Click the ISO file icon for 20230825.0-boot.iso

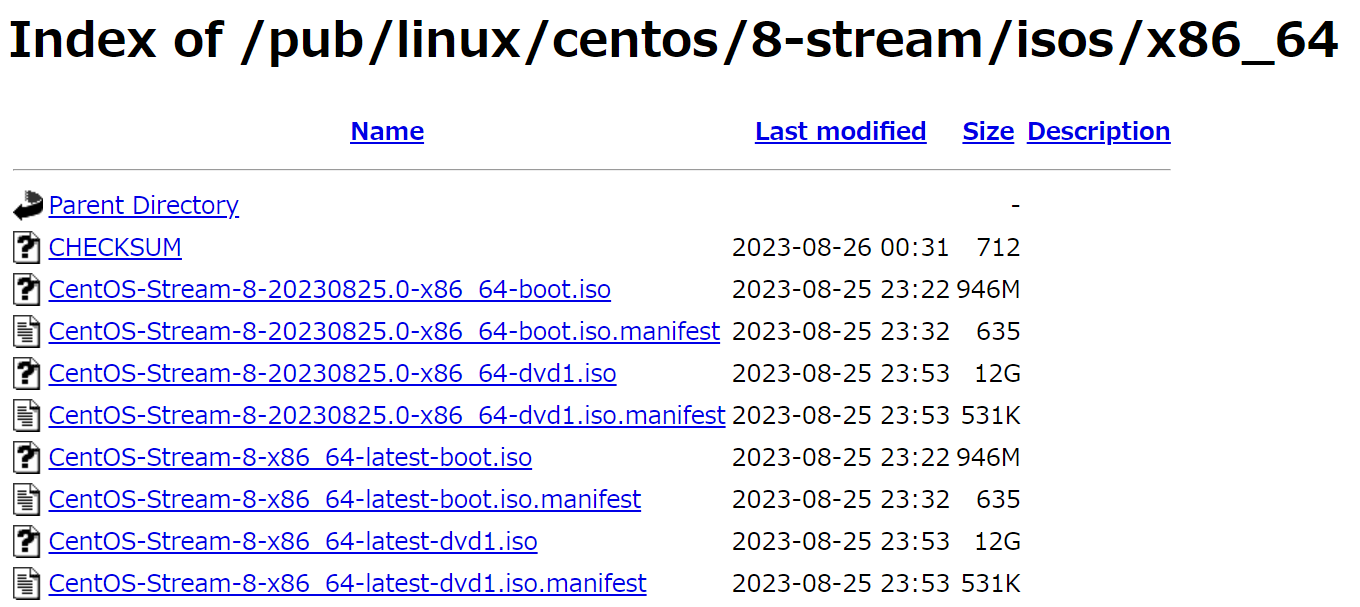tap(26, 289)
